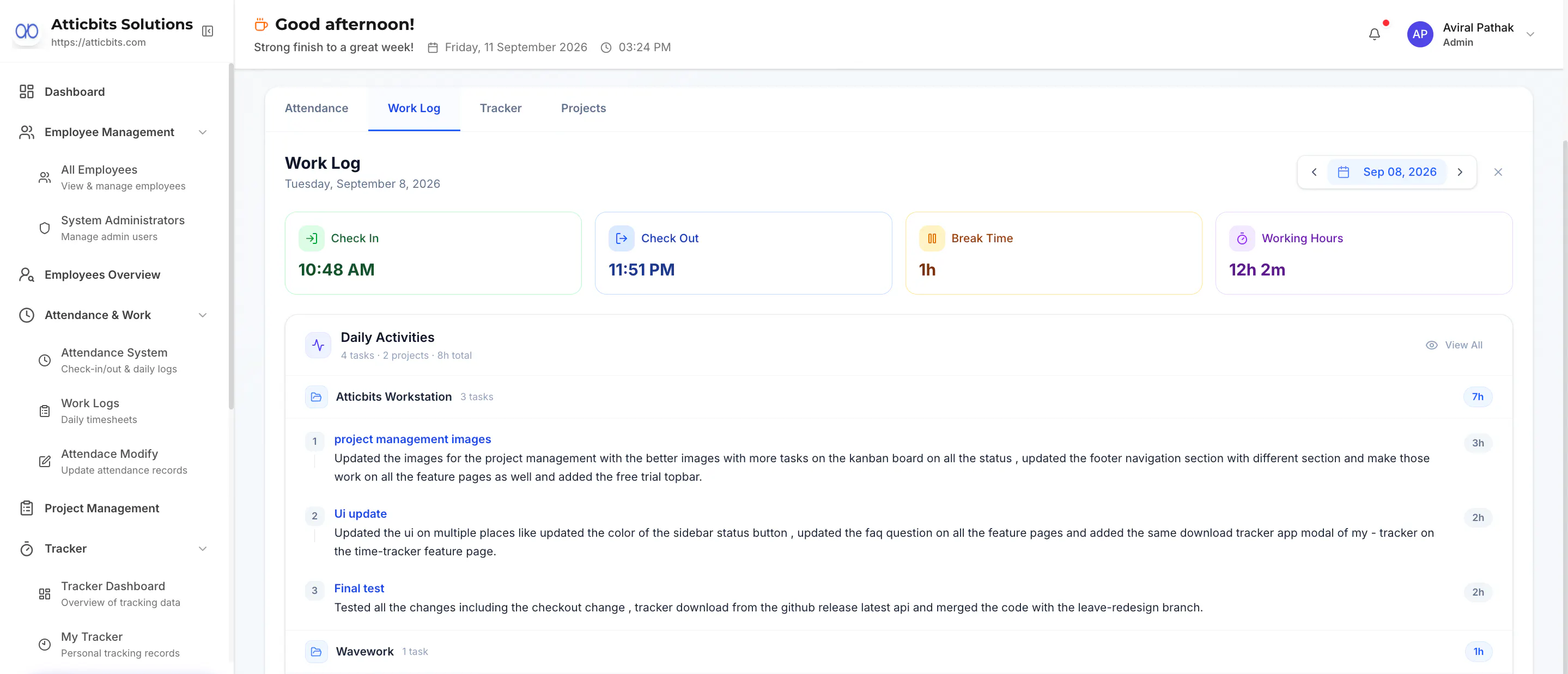Click the My Tracker clock icon
This screenshot has height=674, width=1568.
(45, 645)
